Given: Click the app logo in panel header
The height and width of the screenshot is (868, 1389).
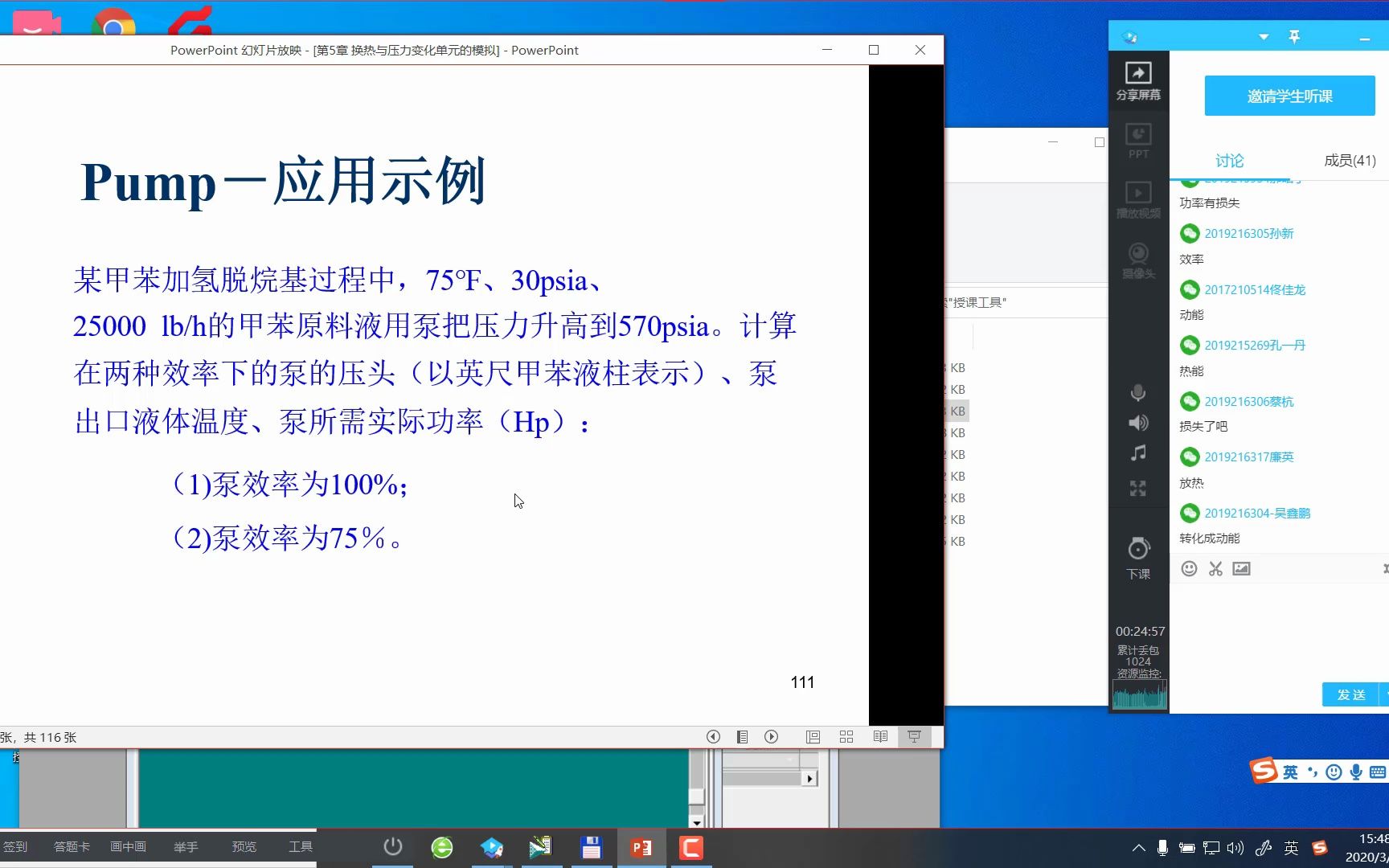Looking at the screenshot, I should coord(1130,37).
